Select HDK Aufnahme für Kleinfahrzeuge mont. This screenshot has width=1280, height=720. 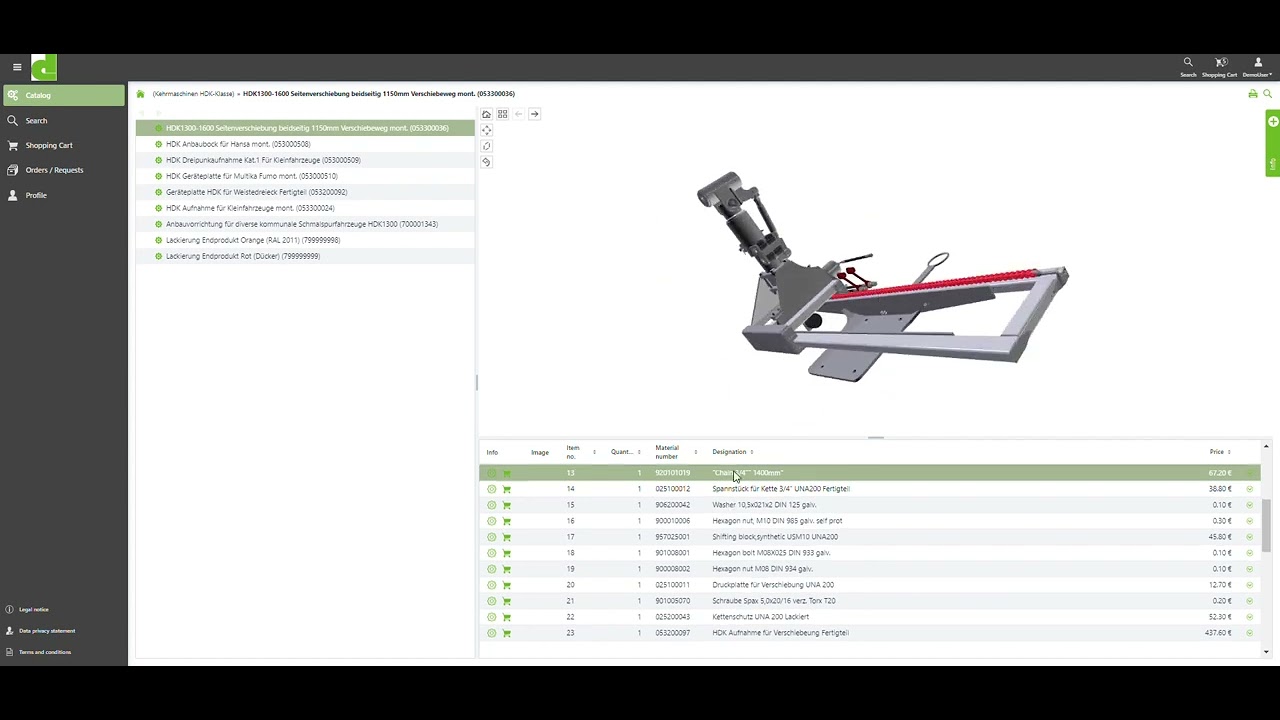[x=305, y=208]
